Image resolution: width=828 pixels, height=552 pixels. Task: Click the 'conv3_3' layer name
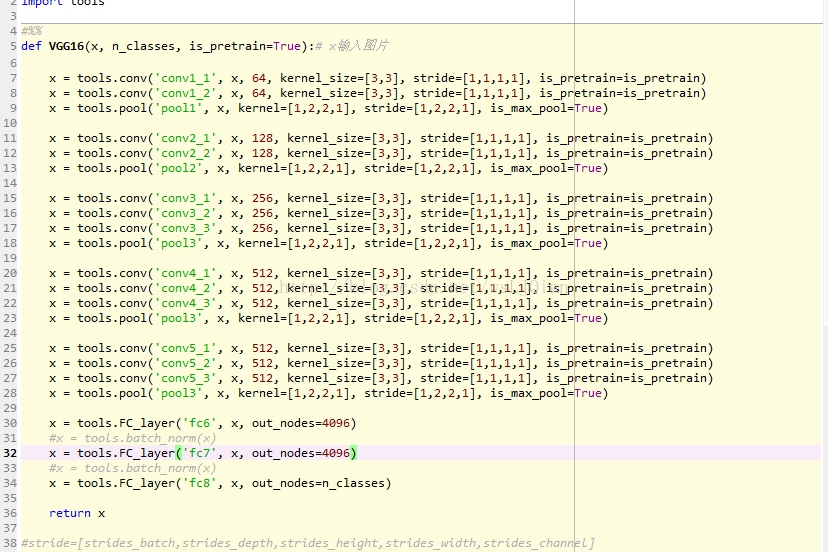[x=185, y=228]
